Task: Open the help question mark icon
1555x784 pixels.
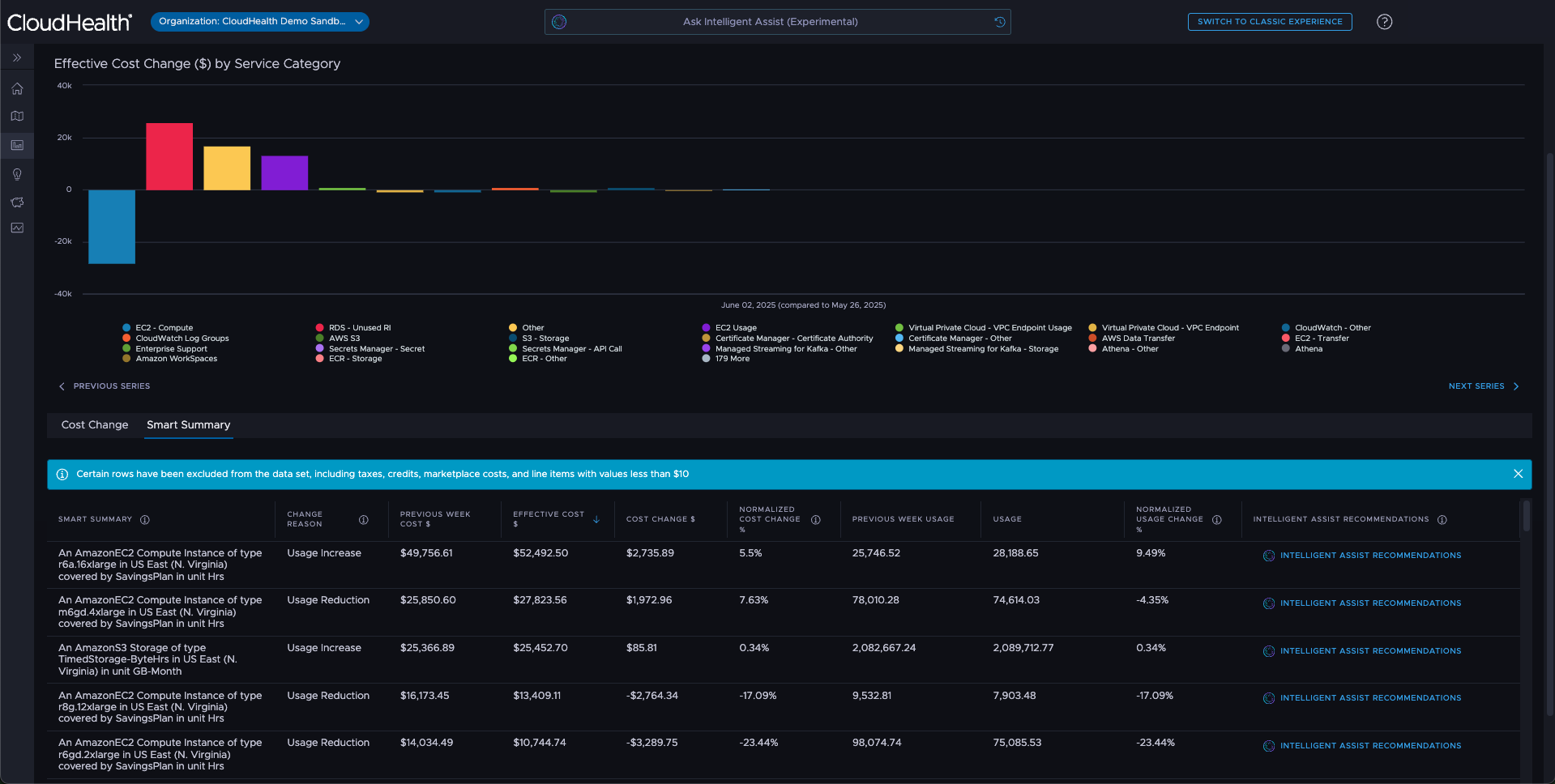Action: click(1385, 22)
